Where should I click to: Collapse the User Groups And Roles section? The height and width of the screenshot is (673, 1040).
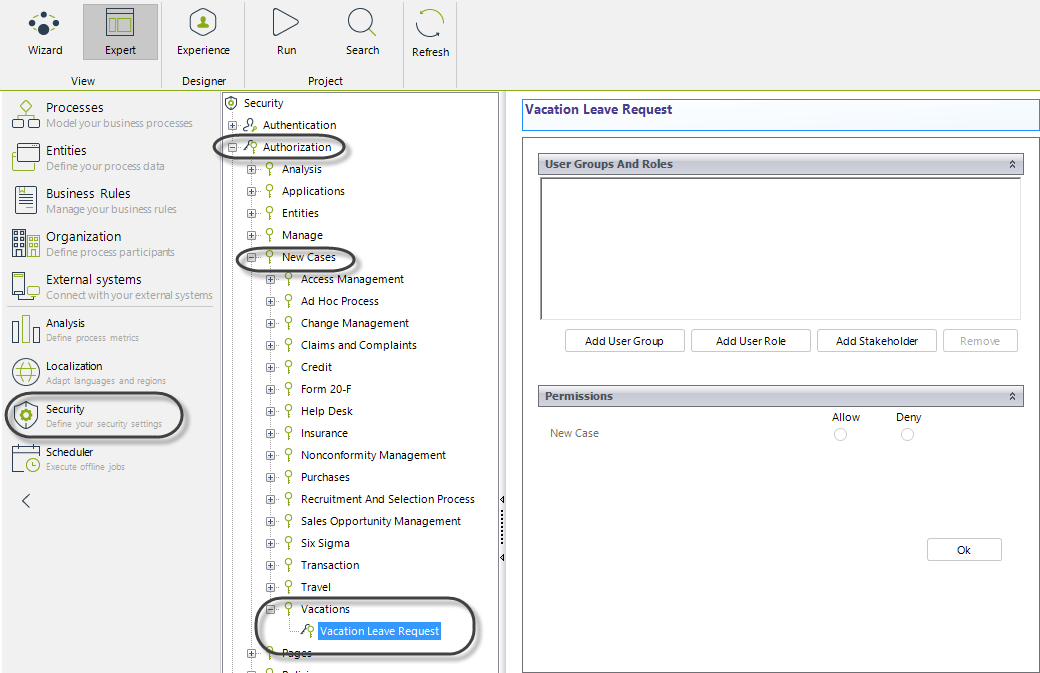[x=1012, y=164]
